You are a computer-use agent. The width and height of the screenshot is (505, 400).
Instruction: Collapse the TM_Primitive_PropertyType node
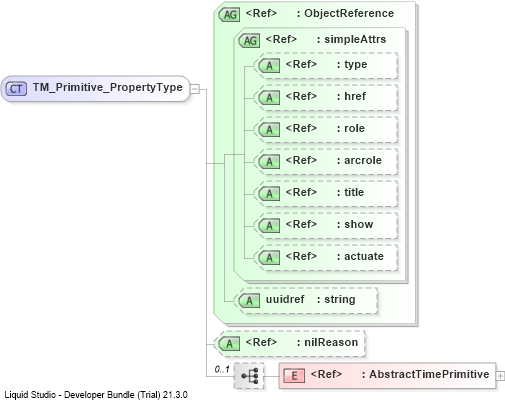tap(195, 89)
